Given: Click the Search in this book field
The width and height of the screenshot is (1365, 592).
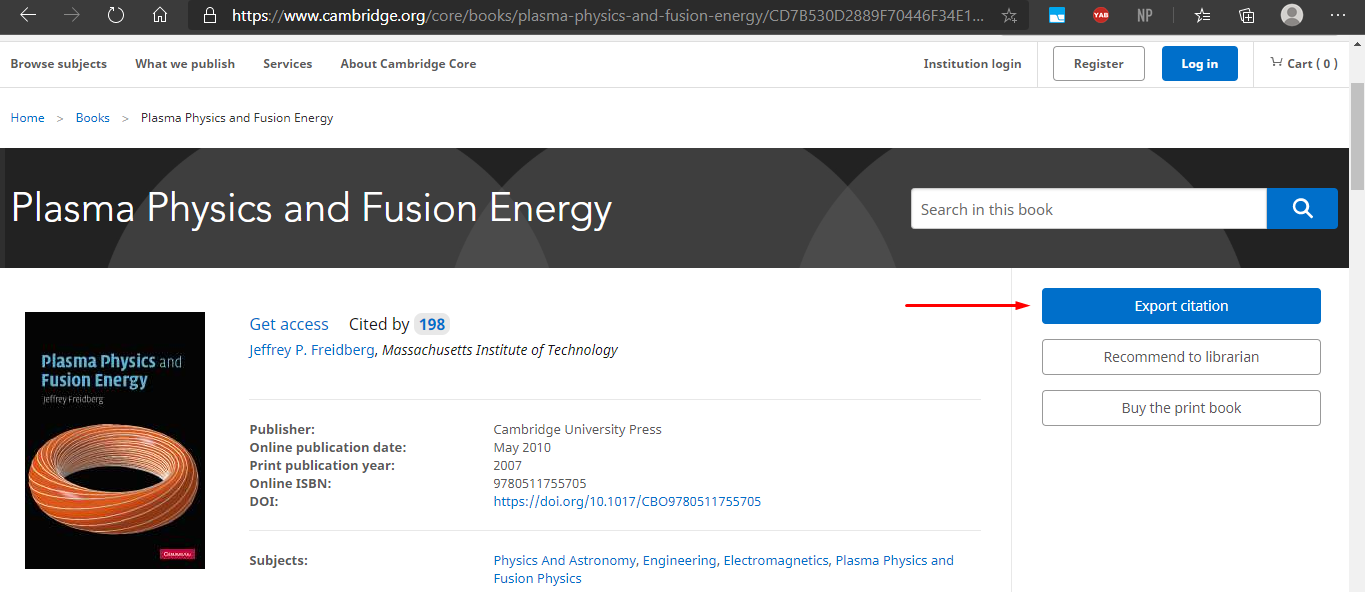Looking at the screenshot, I should [1088, 209].
